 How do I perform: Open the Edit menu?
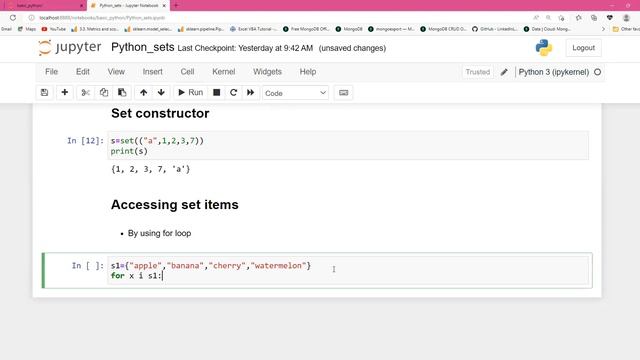point(82,72)
